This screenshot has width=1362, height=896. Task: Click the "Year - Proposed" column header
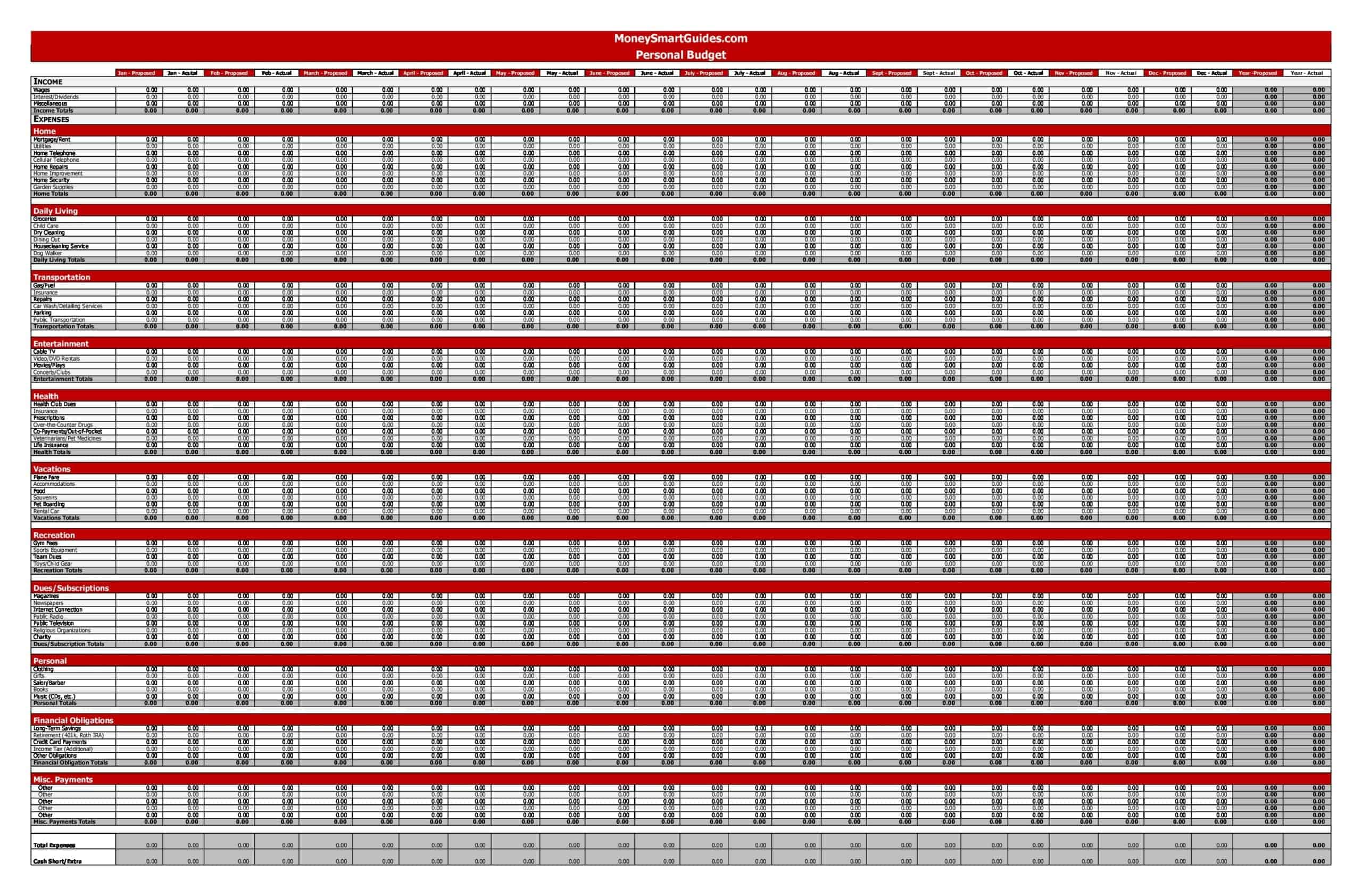point(1257,73)
